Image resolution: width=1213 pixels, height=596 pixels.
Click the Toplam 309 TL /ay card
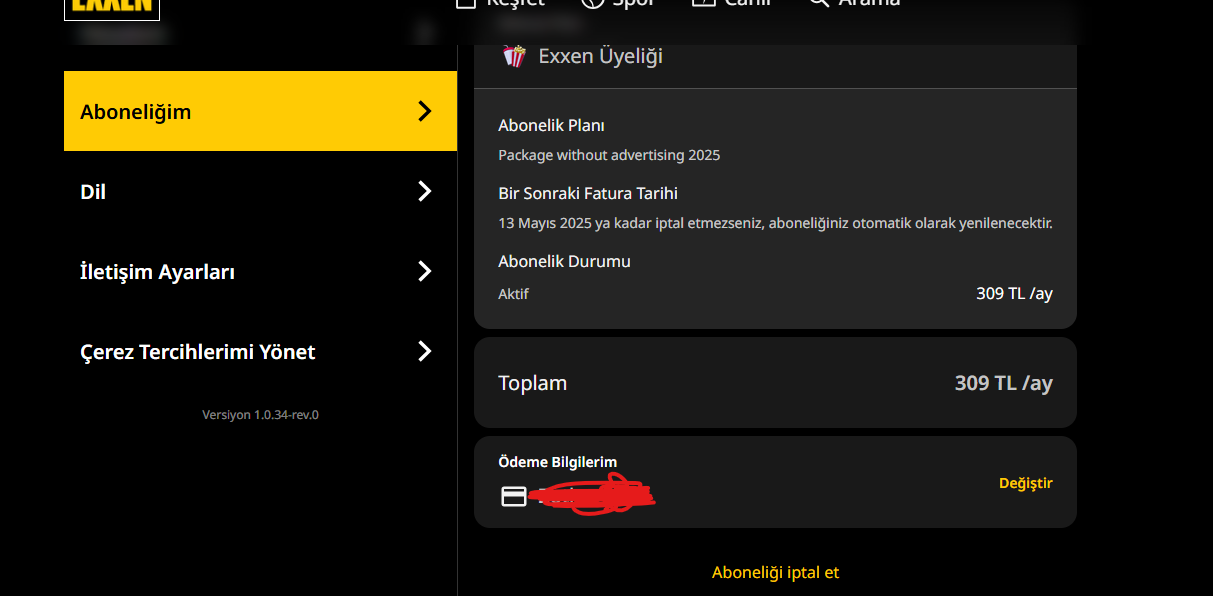pyautogui.click(x=775, y=383)
